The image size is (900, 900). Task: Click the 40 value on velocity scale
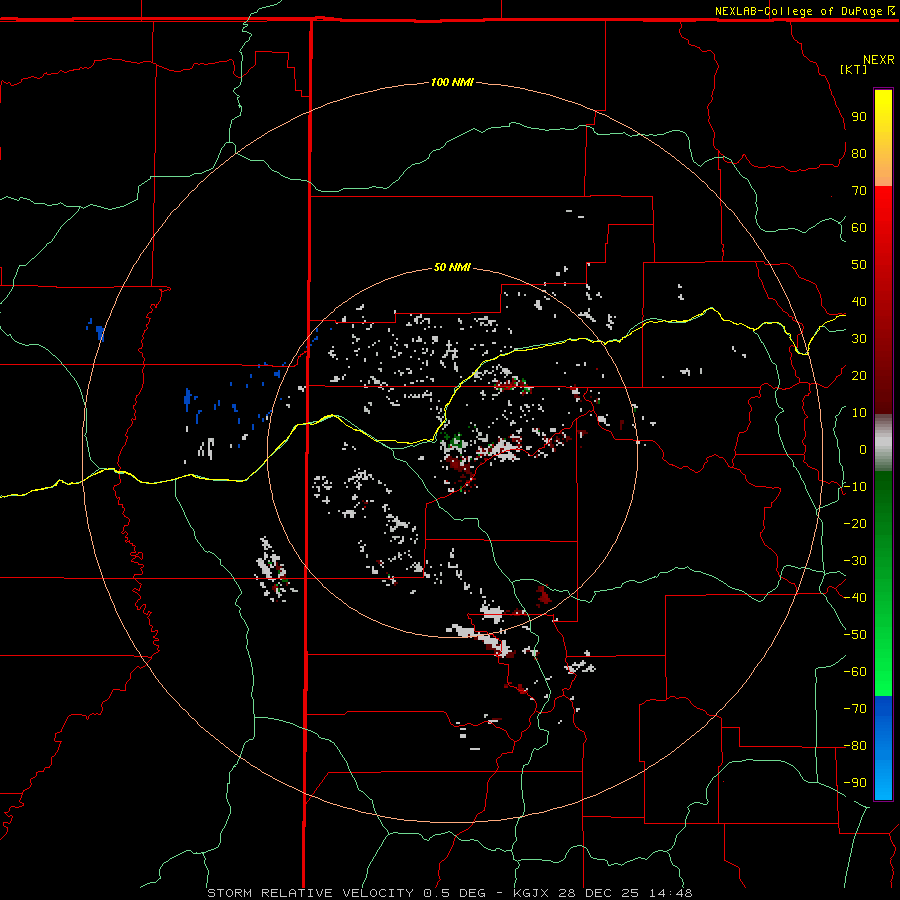click(x=859, y=301)
